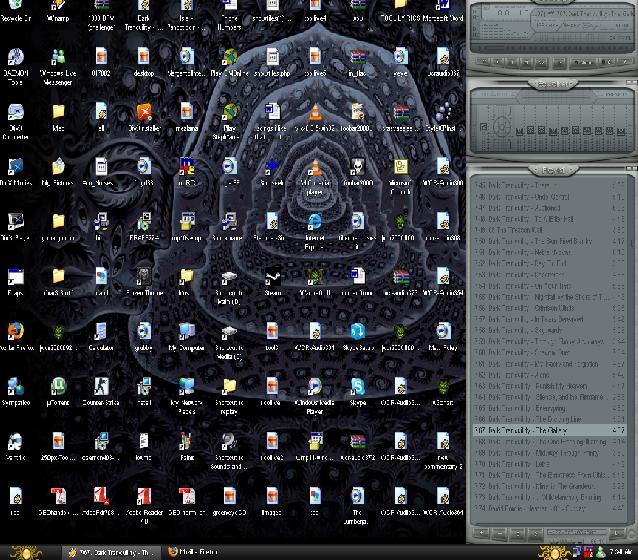Viewport: 638px width, 560px height.
Task: Open the Screen Theme desktop shortcut
Action: (x=144, y=282)
